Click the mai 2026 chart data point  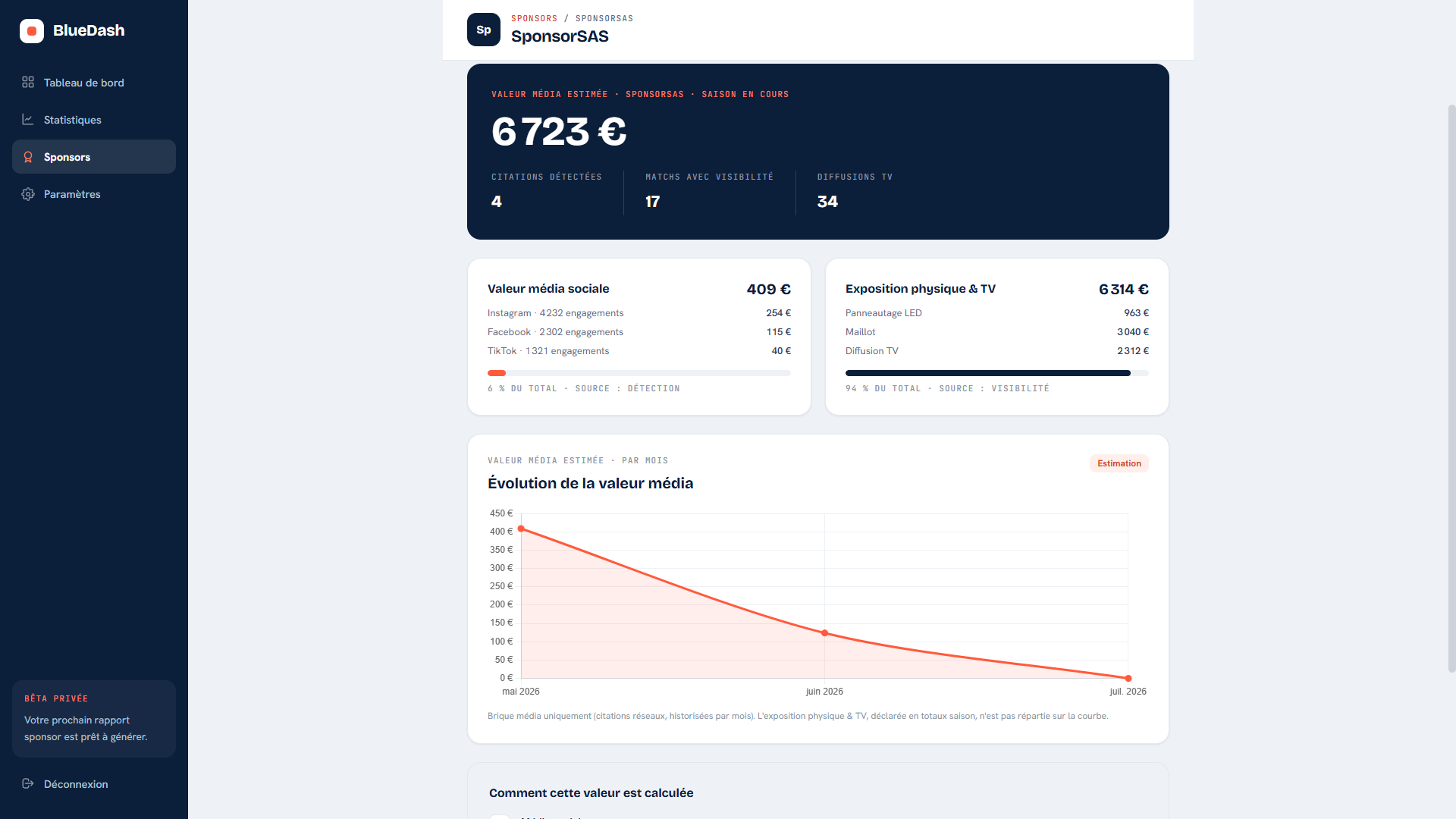(x=521, y=529)
